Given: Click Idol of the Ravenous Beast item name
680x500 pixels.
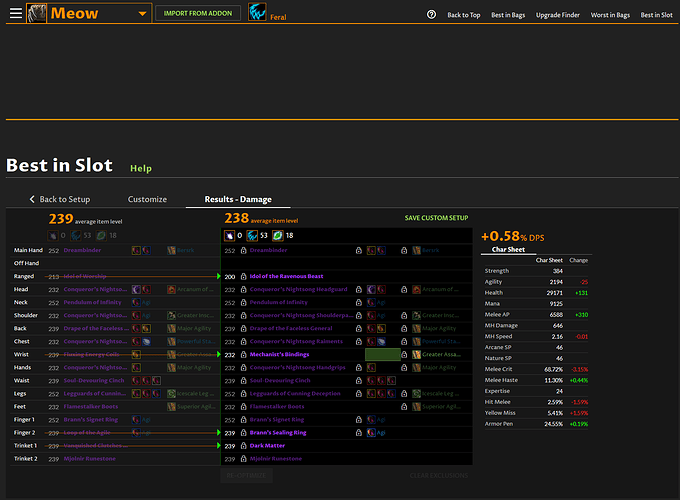Looking at the screenshot, I should [286, 276].
